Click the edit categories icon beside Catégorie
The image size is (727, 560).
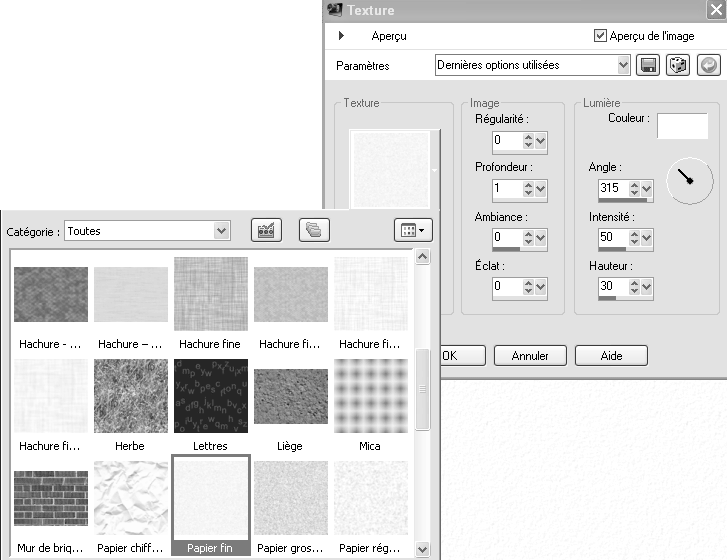pos(265,230)
